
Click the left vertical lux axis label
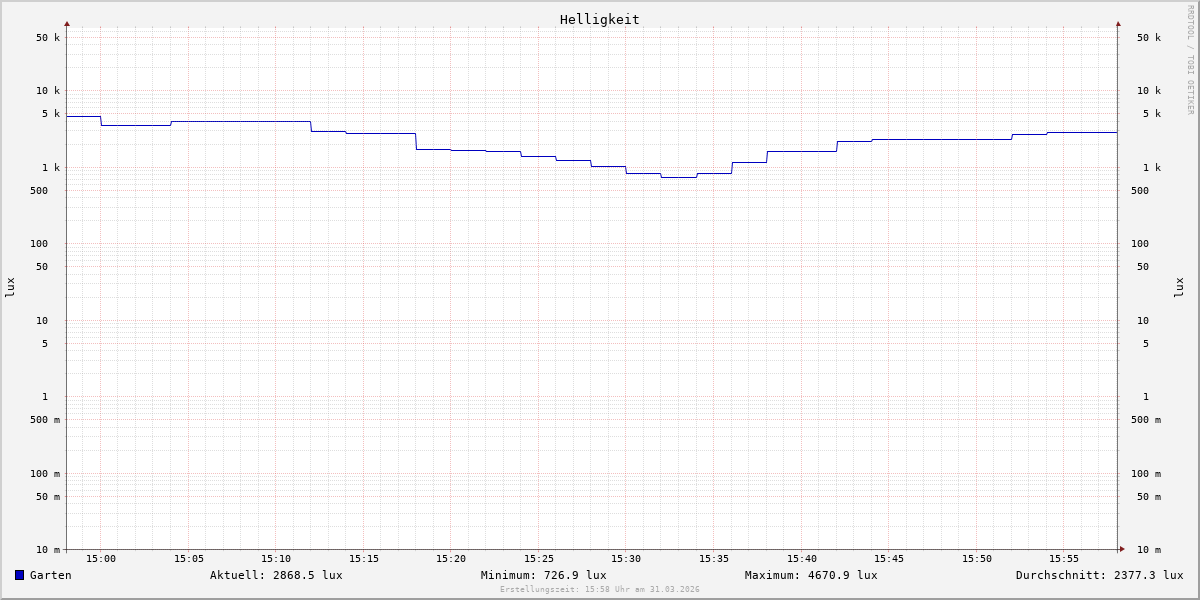click(10, 287)
